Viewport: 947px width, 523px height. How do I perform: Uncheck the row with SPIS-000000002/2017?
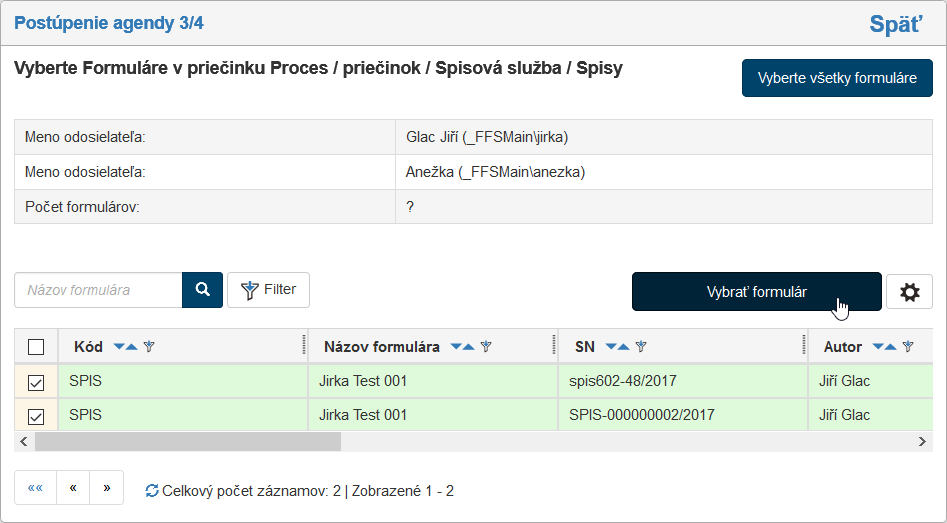[36, 416]
